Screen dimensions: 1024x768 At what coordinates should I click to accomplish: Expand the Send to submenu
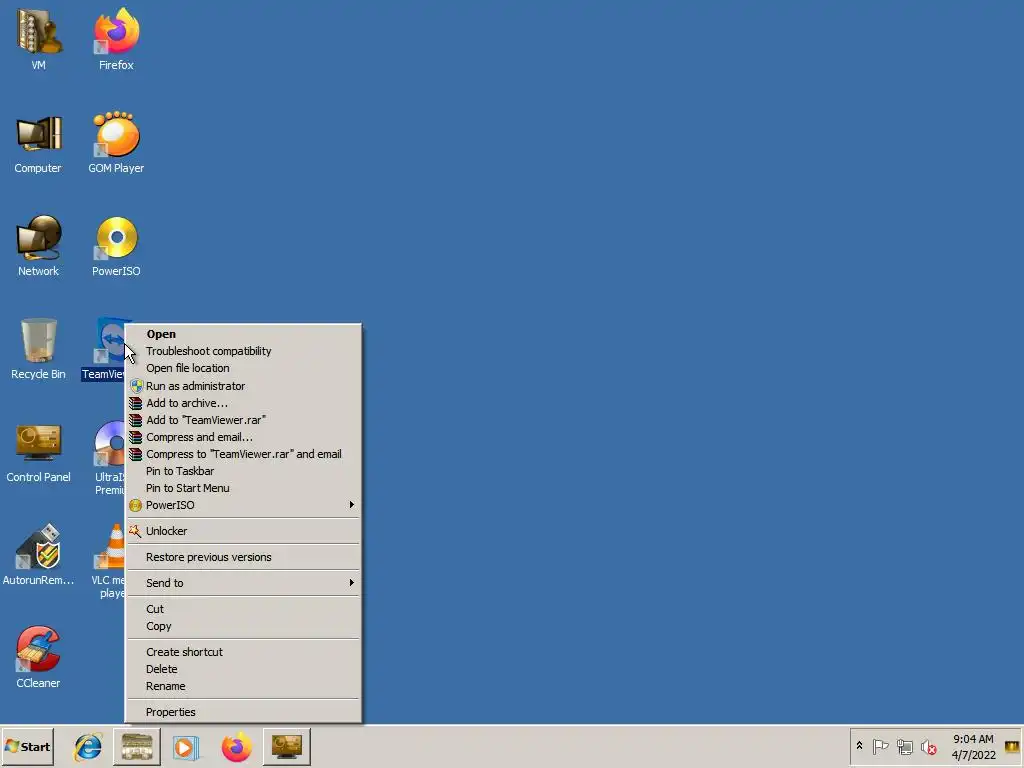[x=243, y=583]
